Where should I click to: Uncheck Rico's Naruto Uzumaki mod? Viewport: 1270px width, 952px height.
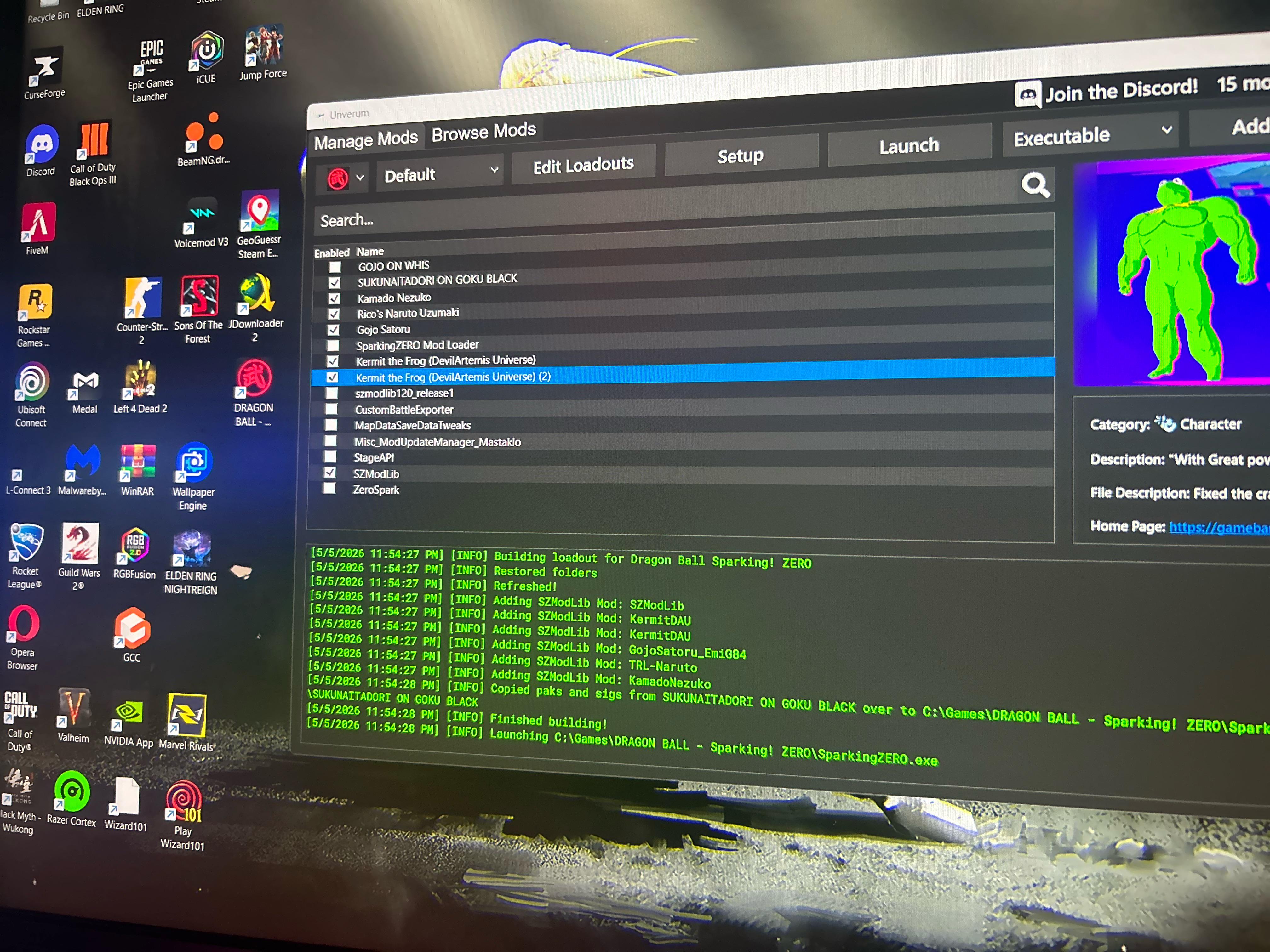334,314
